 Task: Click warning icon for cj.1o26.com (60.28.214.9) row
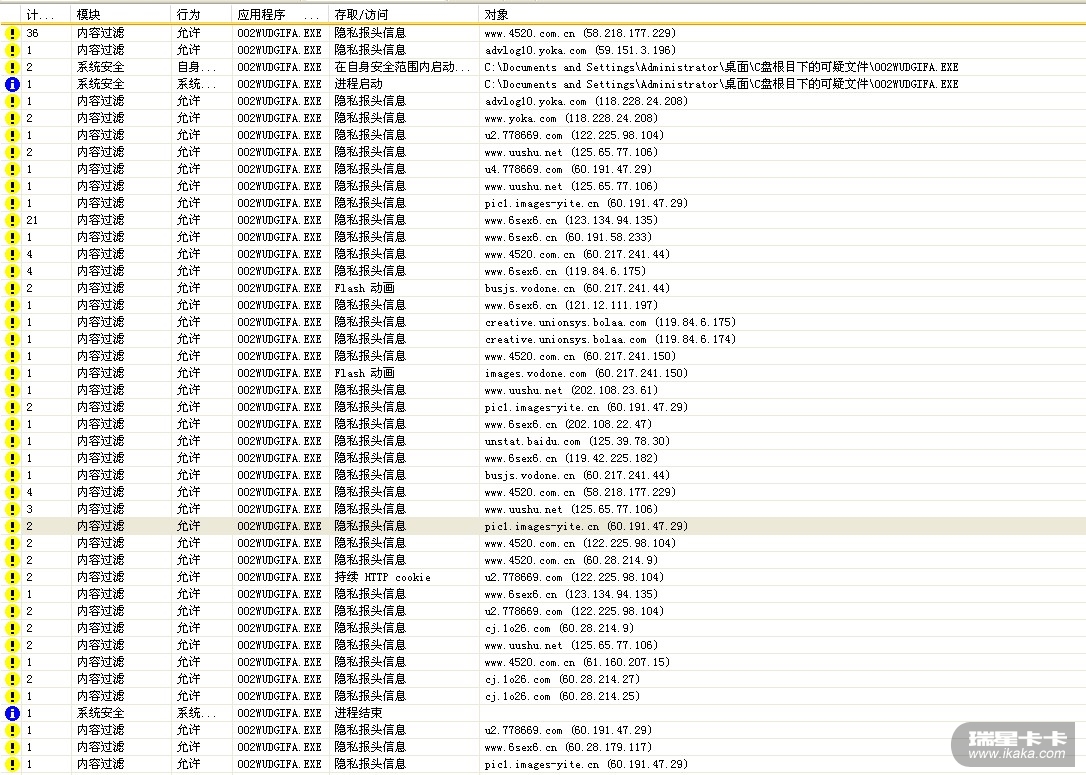coord(12,628)
